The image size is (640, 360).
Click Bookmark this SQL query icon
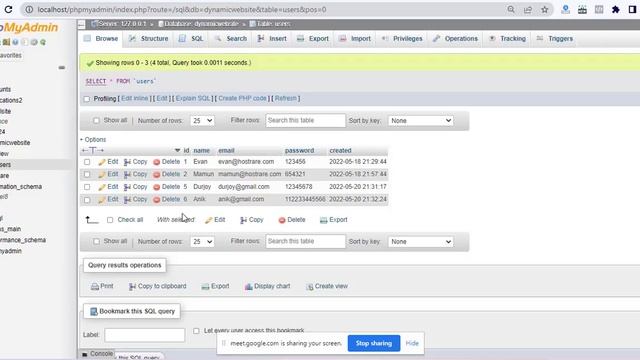click(93, 311)
